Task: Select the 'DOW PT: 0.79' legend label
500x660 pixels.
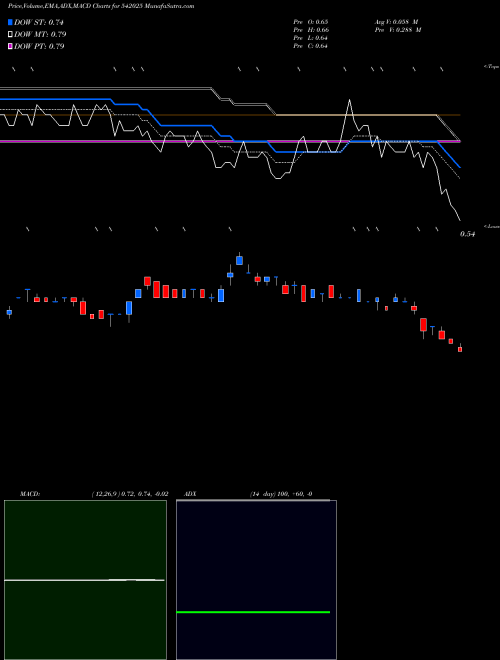Action: (39, 46)
